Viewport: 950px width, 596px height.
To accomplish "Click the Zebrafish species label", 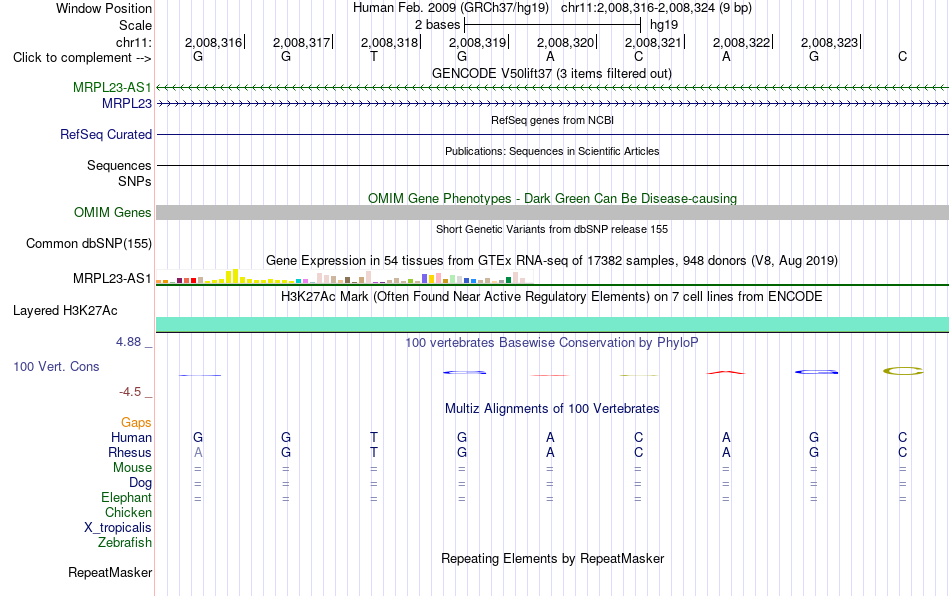I will click(x=125, y=543).
